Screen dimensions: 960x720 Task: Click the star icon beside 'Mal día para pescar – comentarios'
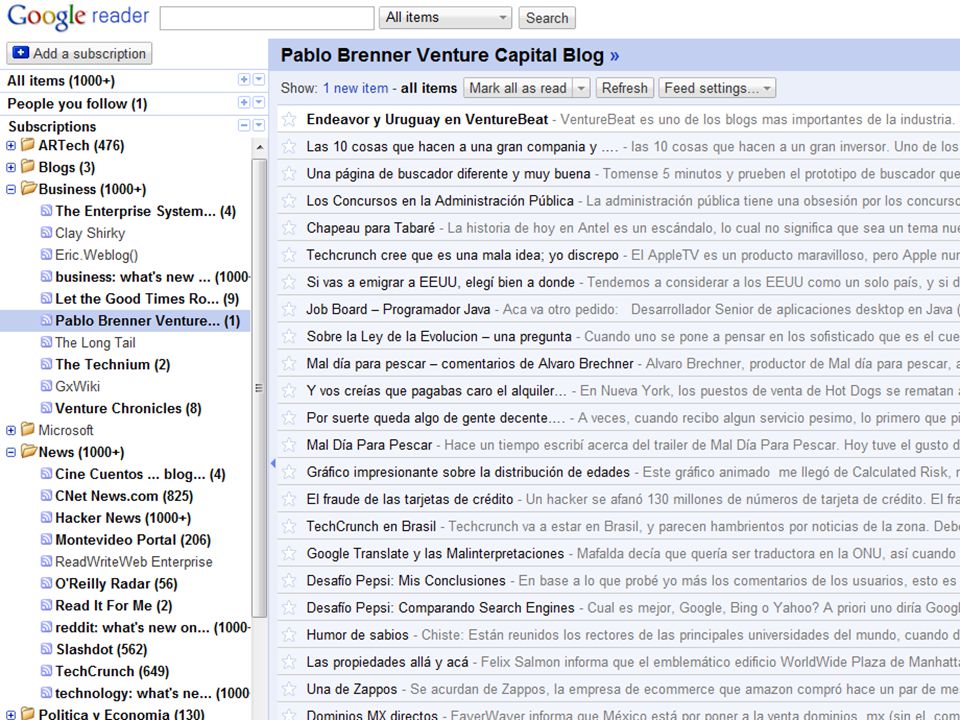[289, 364]
